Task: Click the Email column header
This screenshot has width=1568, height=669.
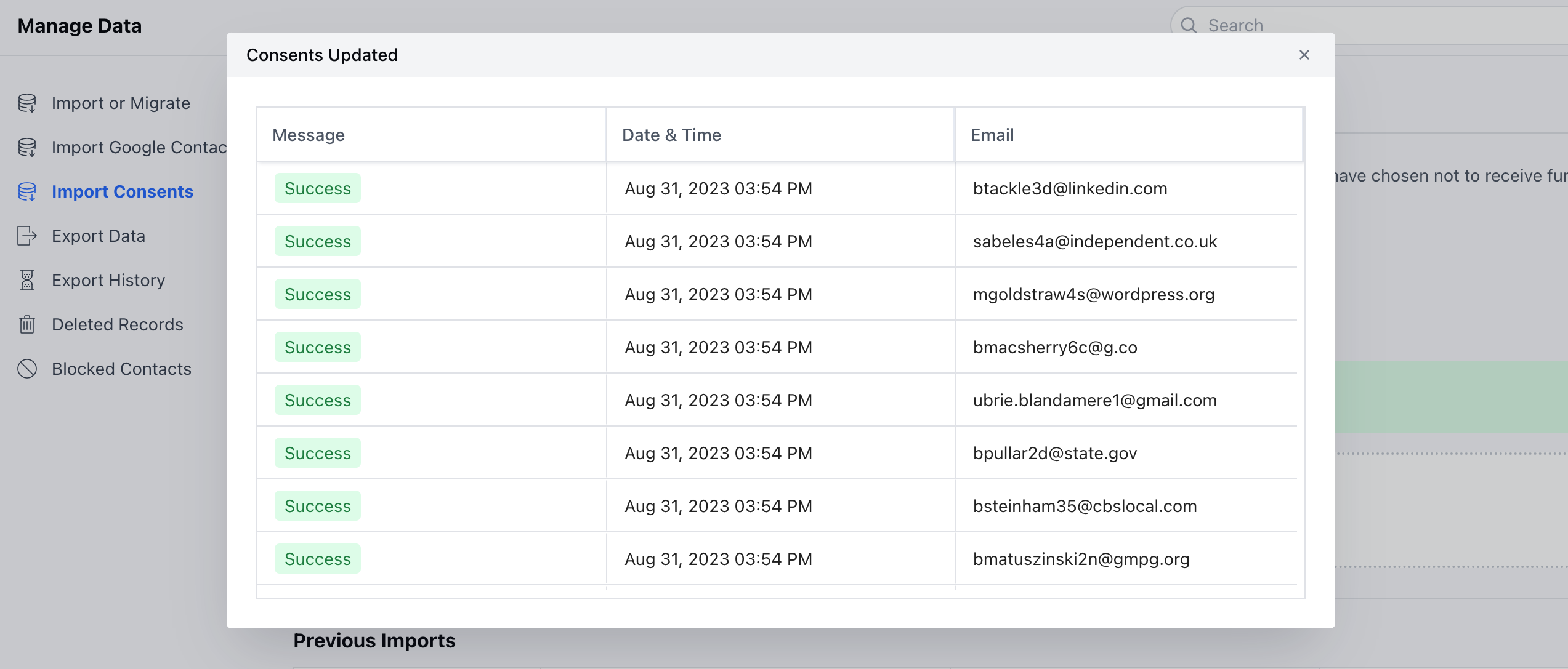Action: click(x=992, y=134)
